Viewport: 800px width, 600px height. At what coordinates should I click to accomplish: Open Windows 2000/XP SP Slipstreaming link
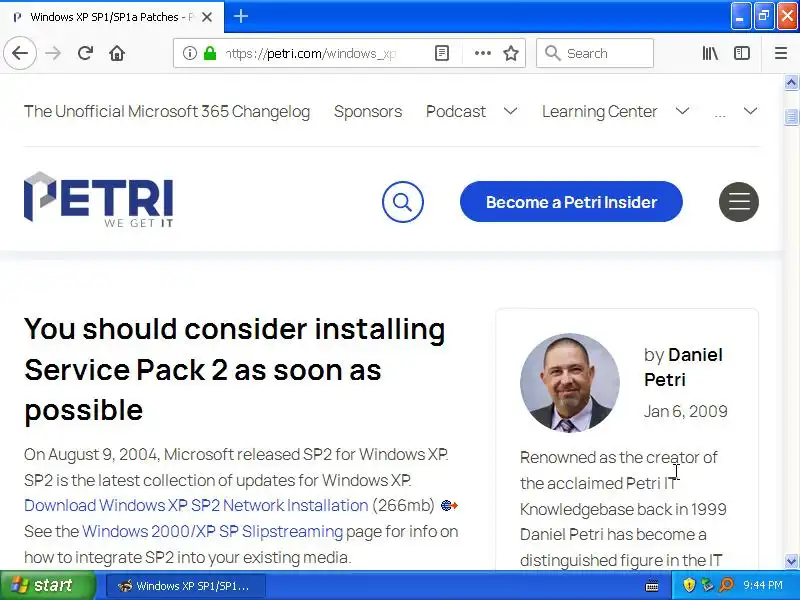point(212,532)
